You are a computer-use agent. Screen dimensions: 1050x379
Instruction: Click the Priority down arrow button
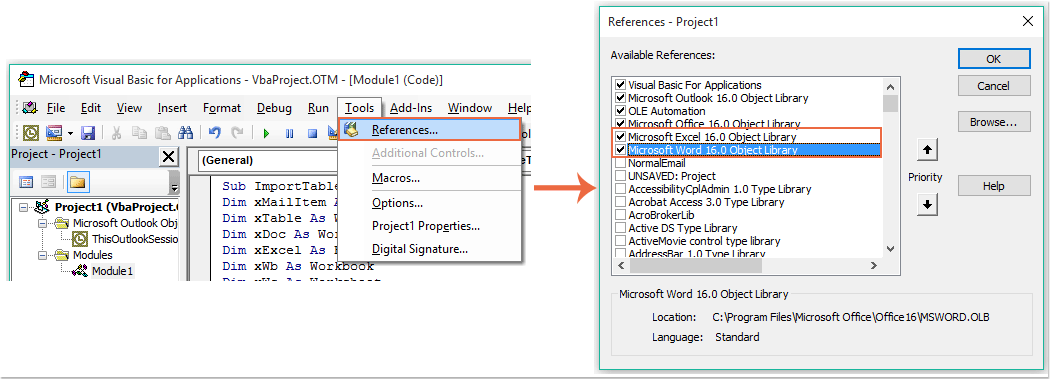point(927,205)
